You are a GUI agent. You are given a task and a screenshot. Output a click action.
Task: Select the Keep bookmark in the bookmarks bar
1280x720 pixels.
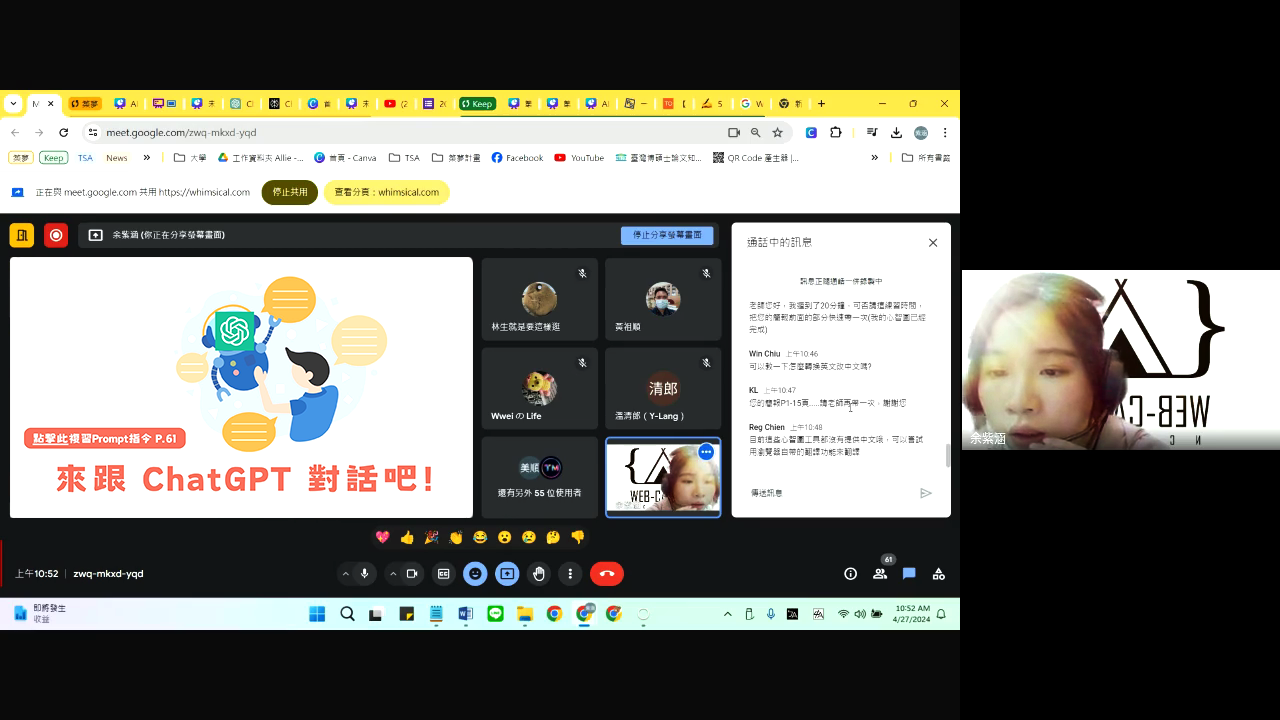click(x=53, y=157)
